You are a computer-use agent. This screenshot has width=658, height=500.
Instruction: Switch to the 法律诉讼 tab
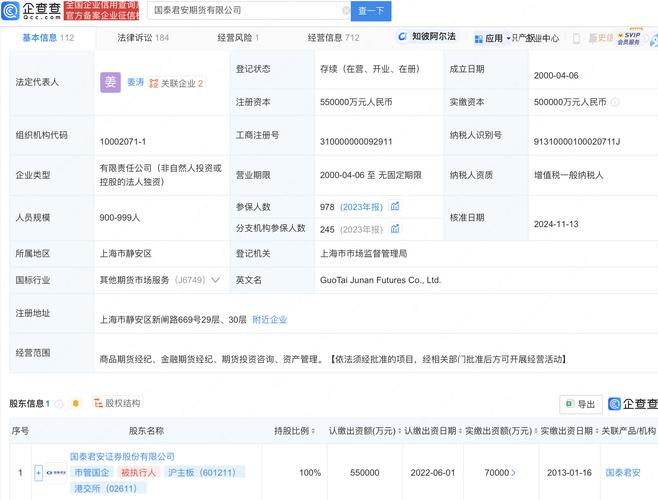point(143,38)
